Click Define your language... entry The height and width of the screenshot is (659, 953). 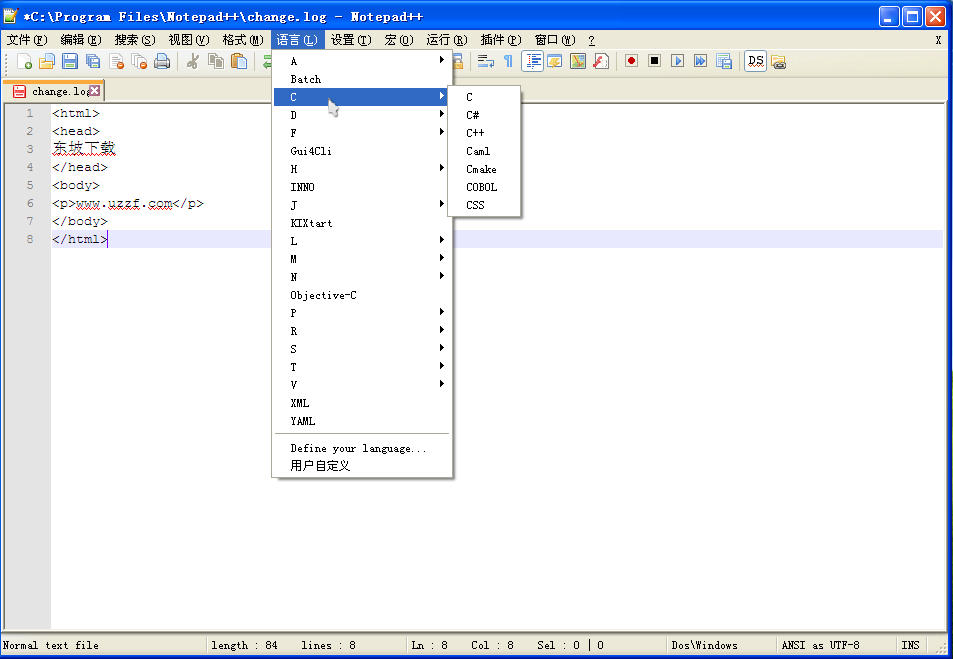tap(358, 448)
